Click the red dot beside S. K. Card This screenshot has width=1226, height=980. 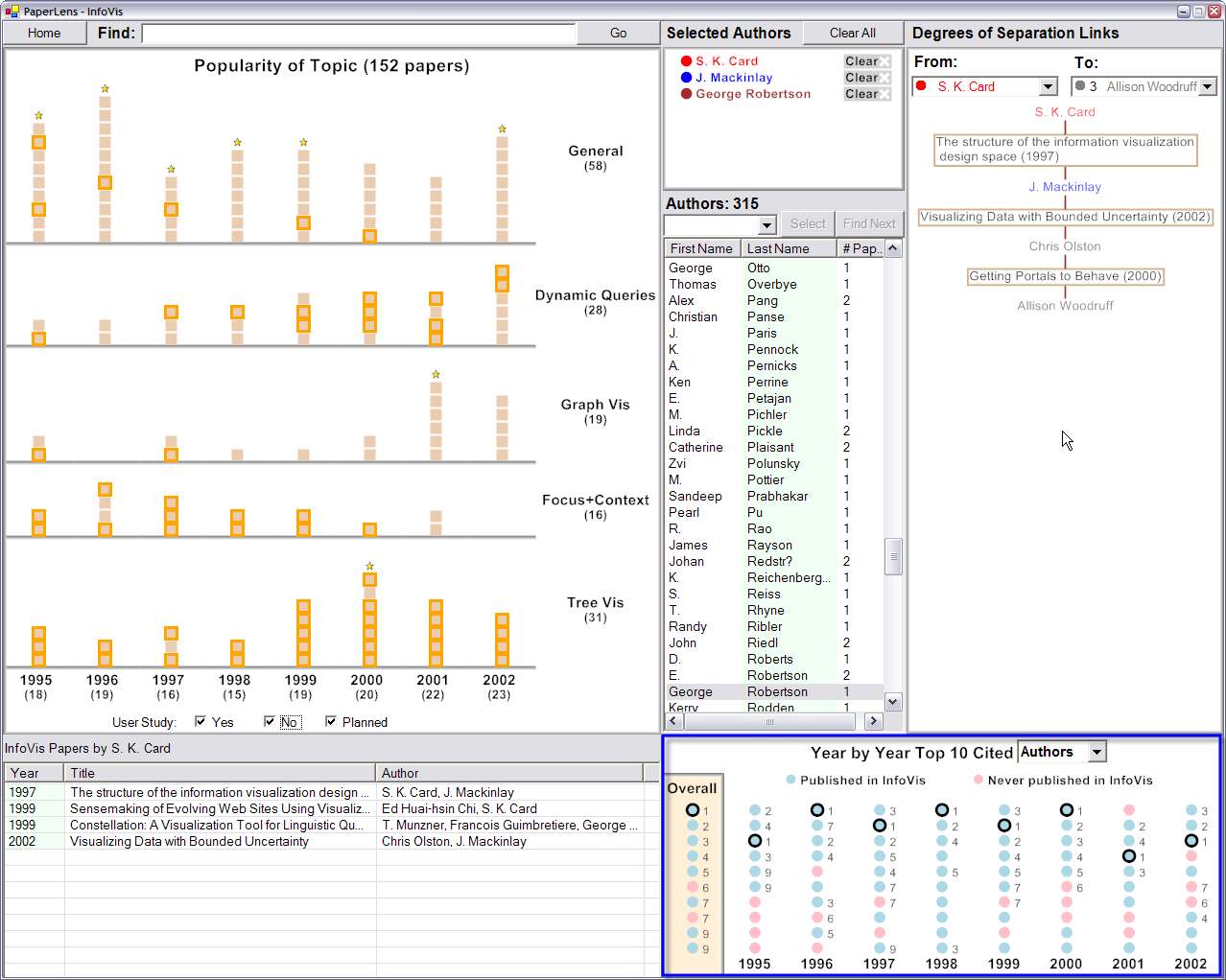[x=686, y=61]
